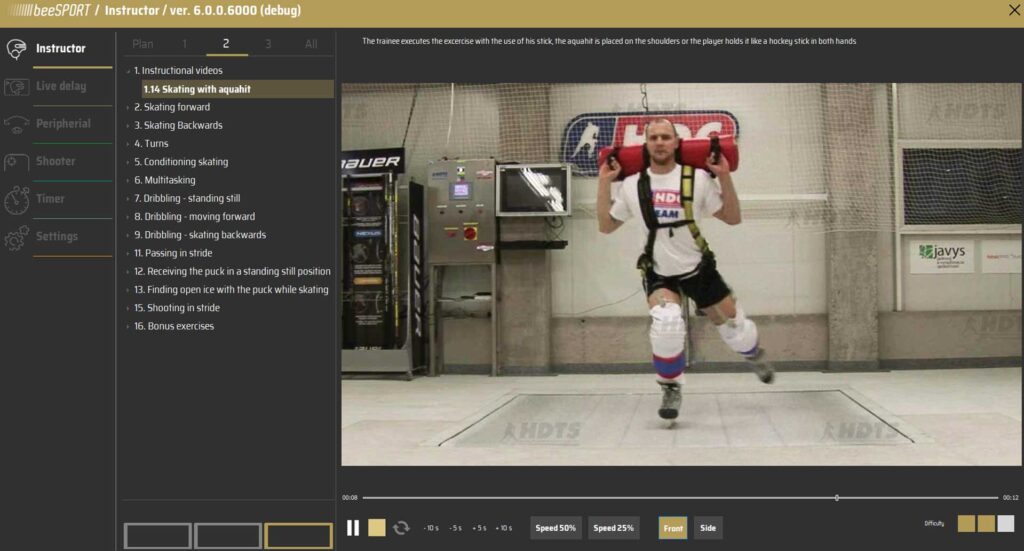The width and height of the screenshot is (1024, 551).
Task: Select the Shooter module icon
Action: 17,162
